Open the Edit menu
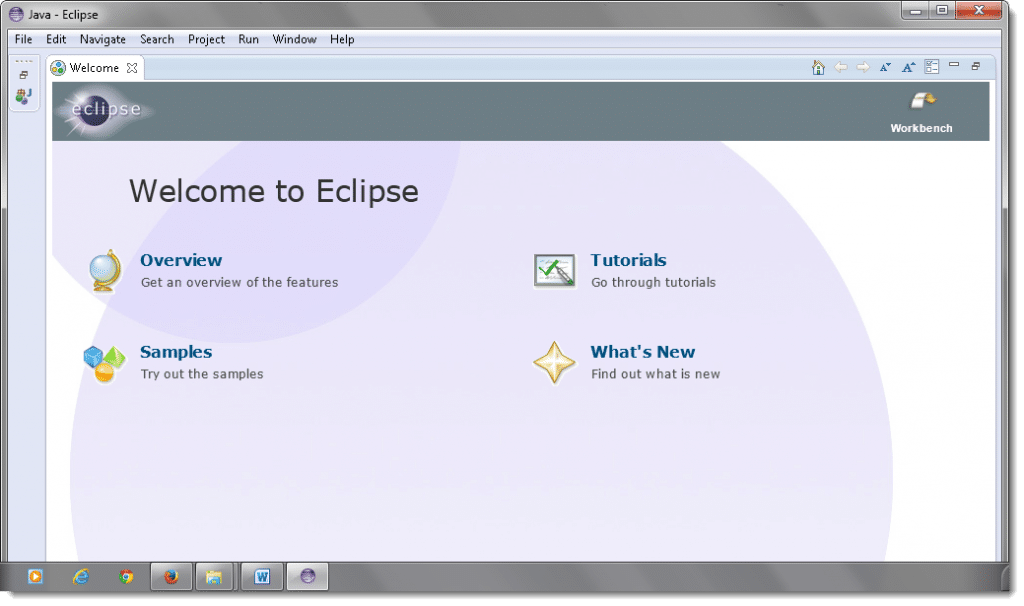The height and width of the screenshot is (606, 1024). (x=56, y=39)
